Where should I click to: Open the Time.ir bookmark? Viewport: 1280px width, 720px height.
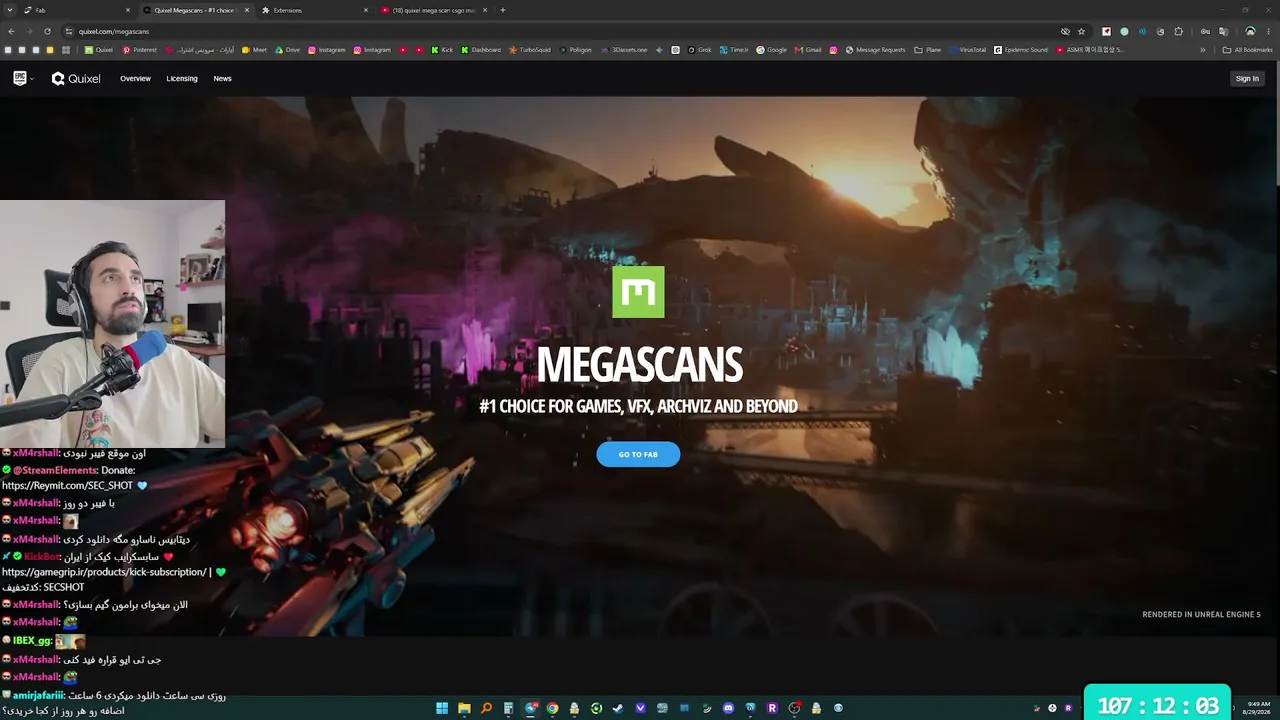734,50
